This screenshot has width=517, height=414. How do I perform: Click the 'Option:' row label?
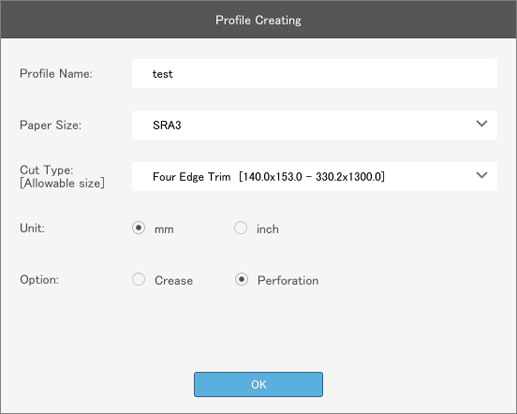pos(39,280)
